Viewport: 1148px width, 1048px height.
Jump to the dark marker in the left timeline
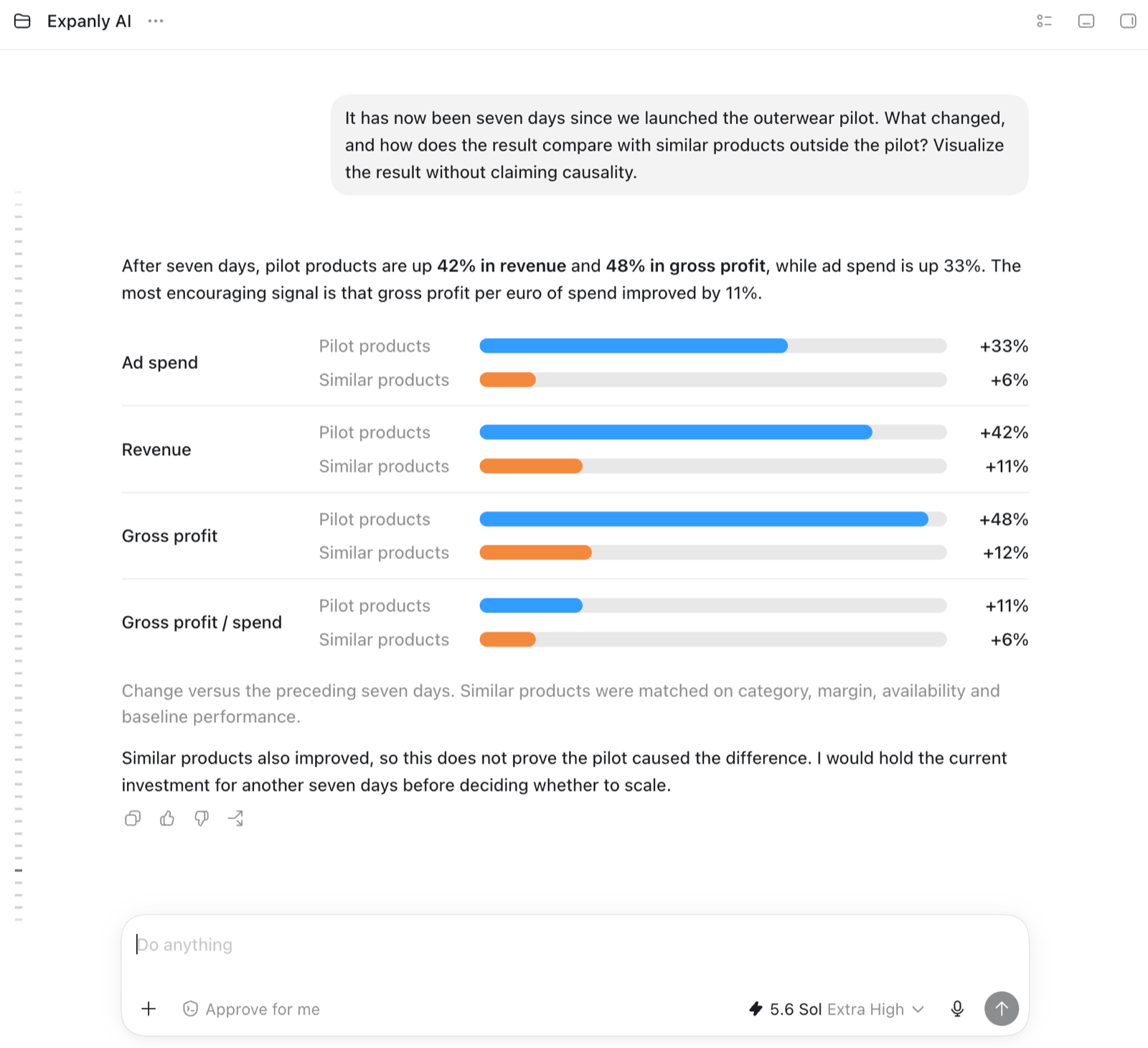pyautogui.click(x=19, y=871)
